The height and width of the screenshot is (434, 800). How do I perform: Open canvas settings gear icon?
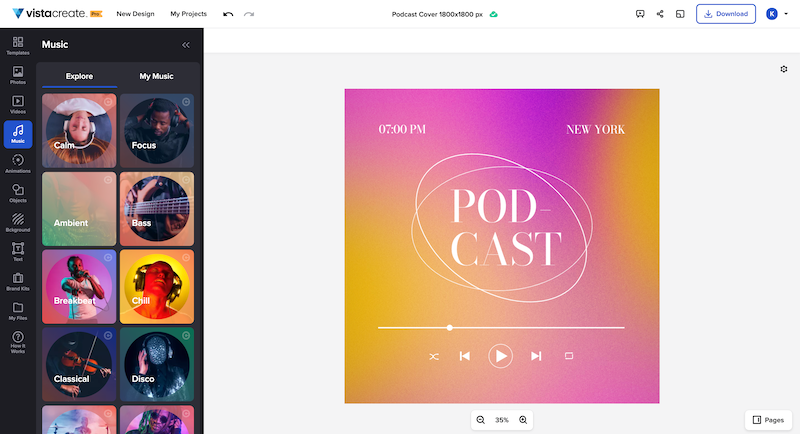[x=784, y=69]
